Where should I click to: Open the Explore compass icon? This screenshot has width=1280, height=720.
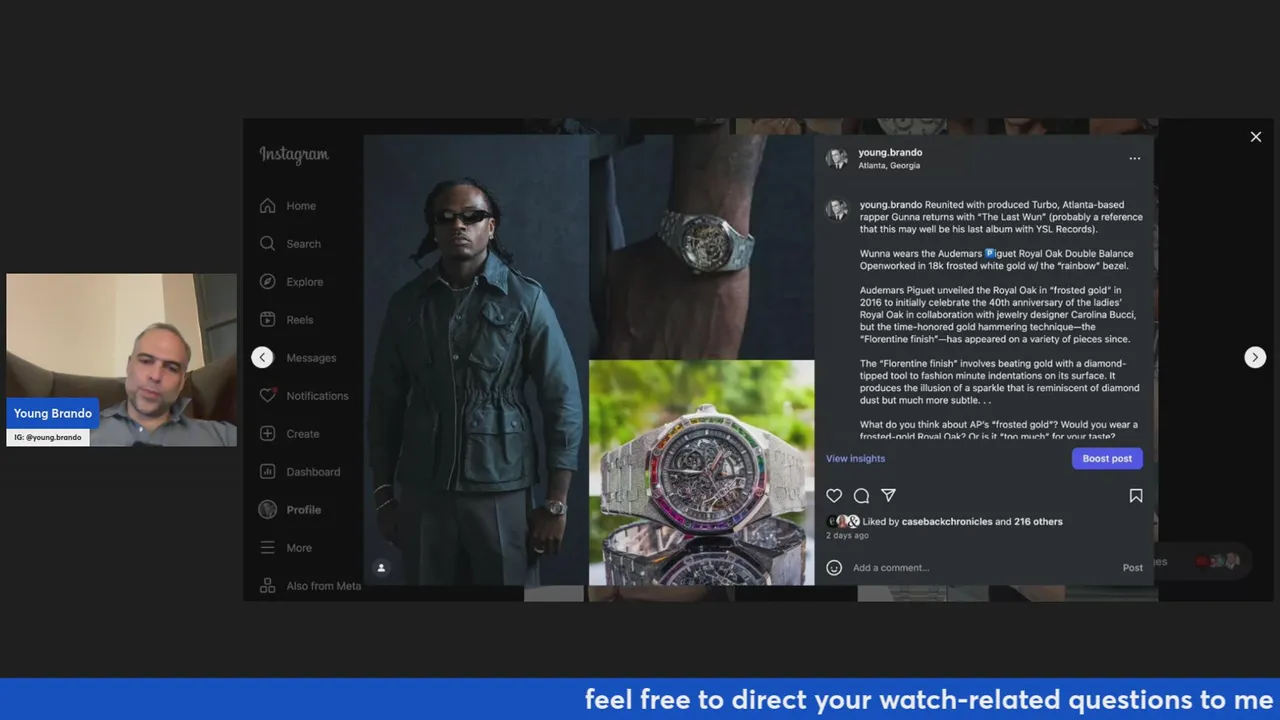coord(267,282)
